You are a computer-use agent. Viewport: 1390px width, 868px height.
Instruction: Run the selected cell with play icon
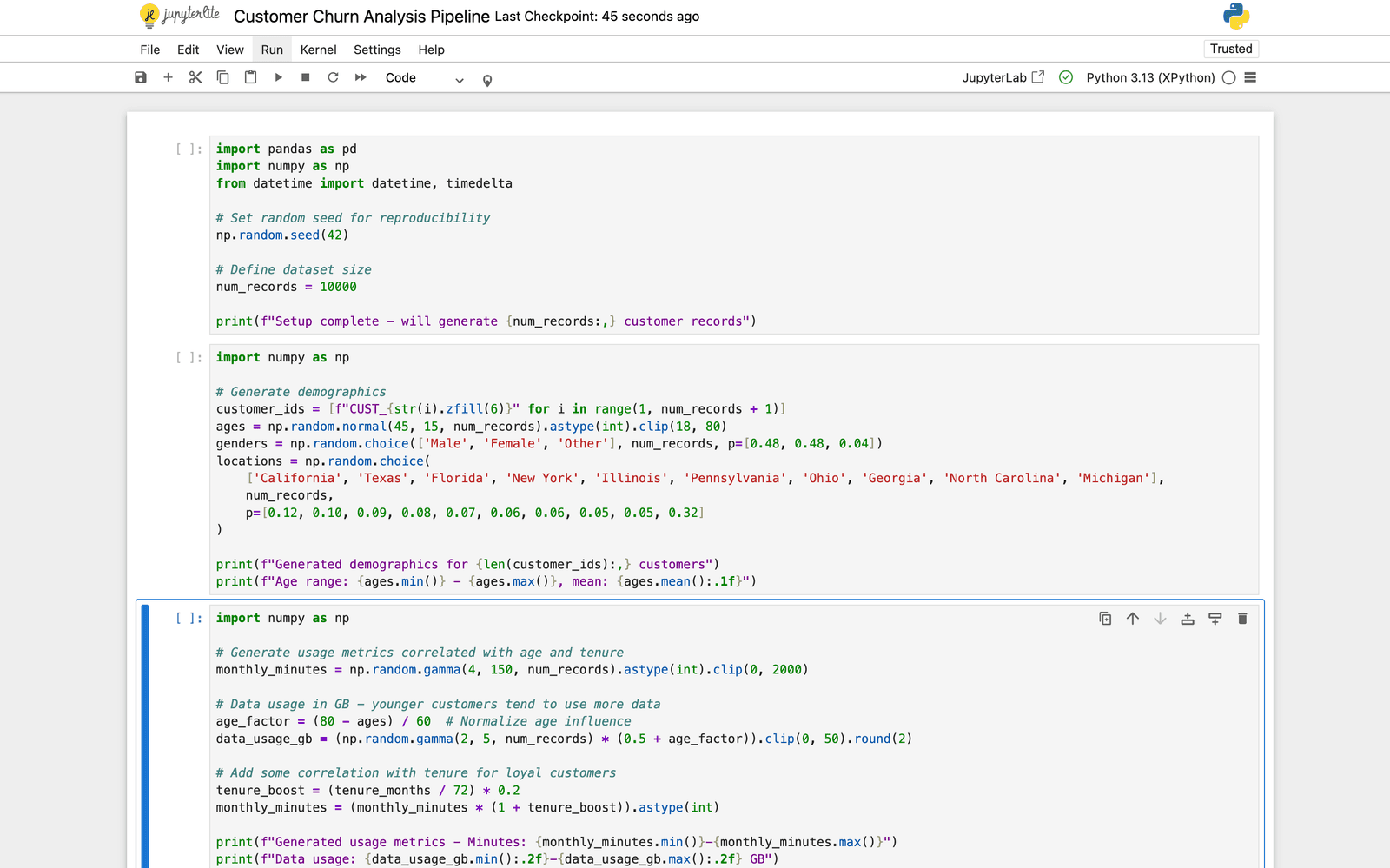[x=278, y=77]
